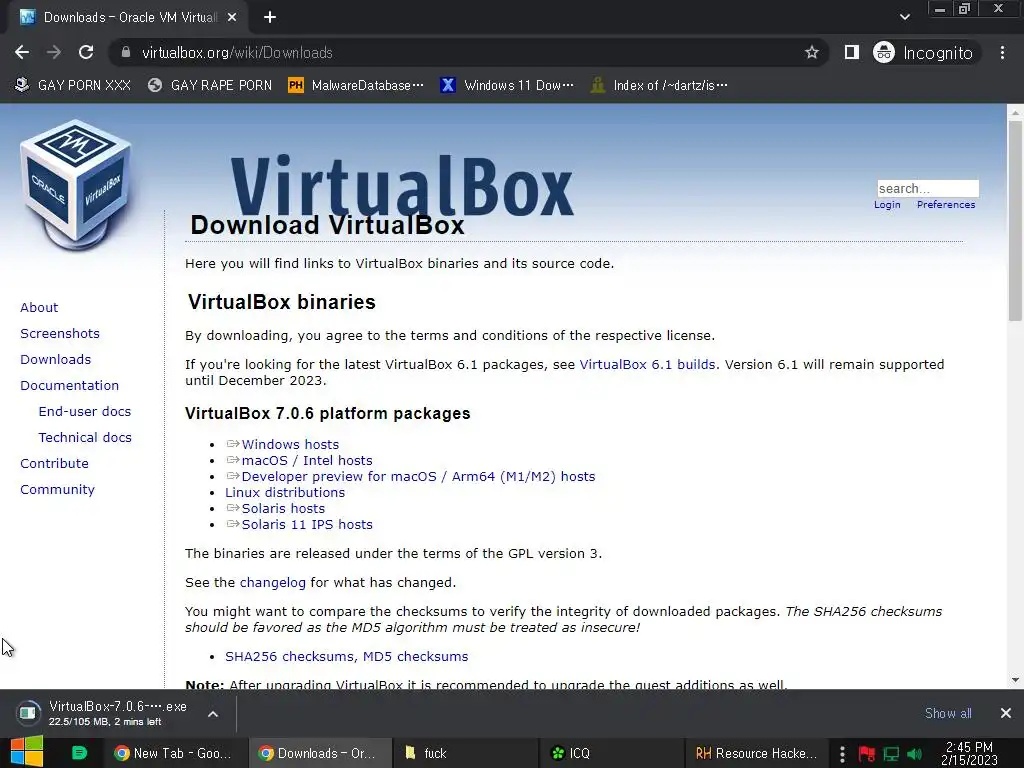Open Contribute in the sidebar
Screen dimensions: 1024x768
[x=54, y=464]
